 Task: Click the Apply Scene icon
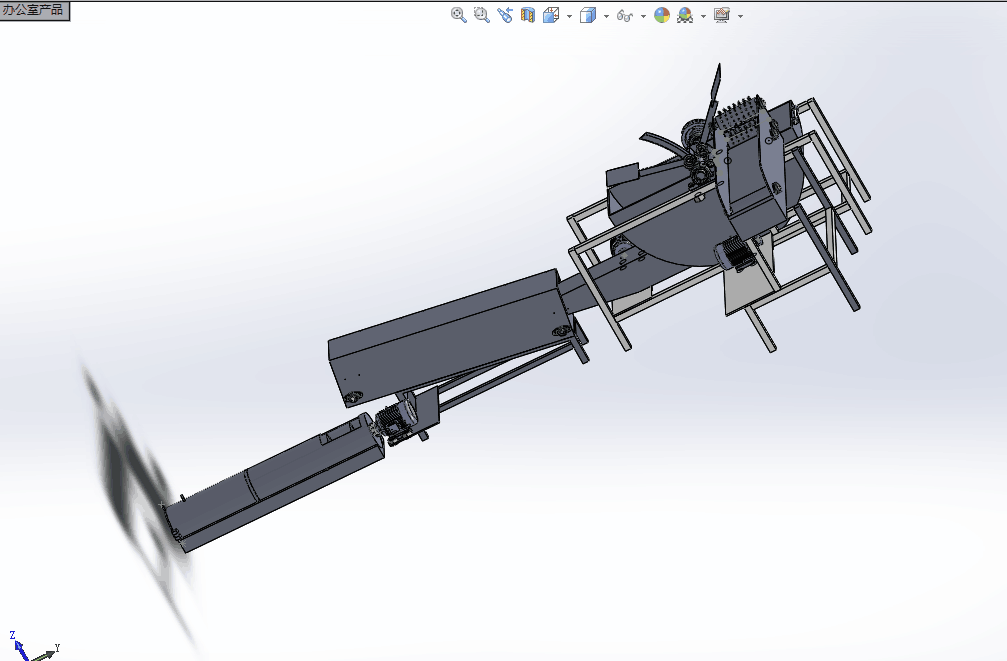pyautogui.click(x=685, y=15)
